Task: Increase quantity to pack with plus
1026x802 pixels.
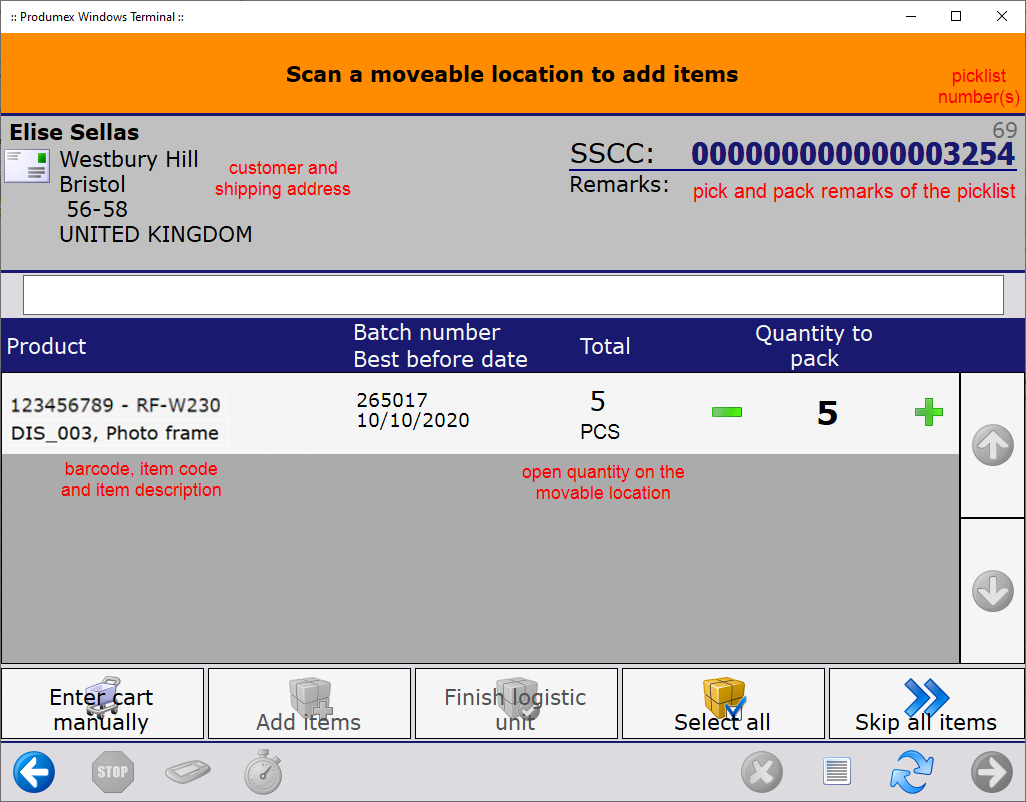Action: click(x=929, y=412)
